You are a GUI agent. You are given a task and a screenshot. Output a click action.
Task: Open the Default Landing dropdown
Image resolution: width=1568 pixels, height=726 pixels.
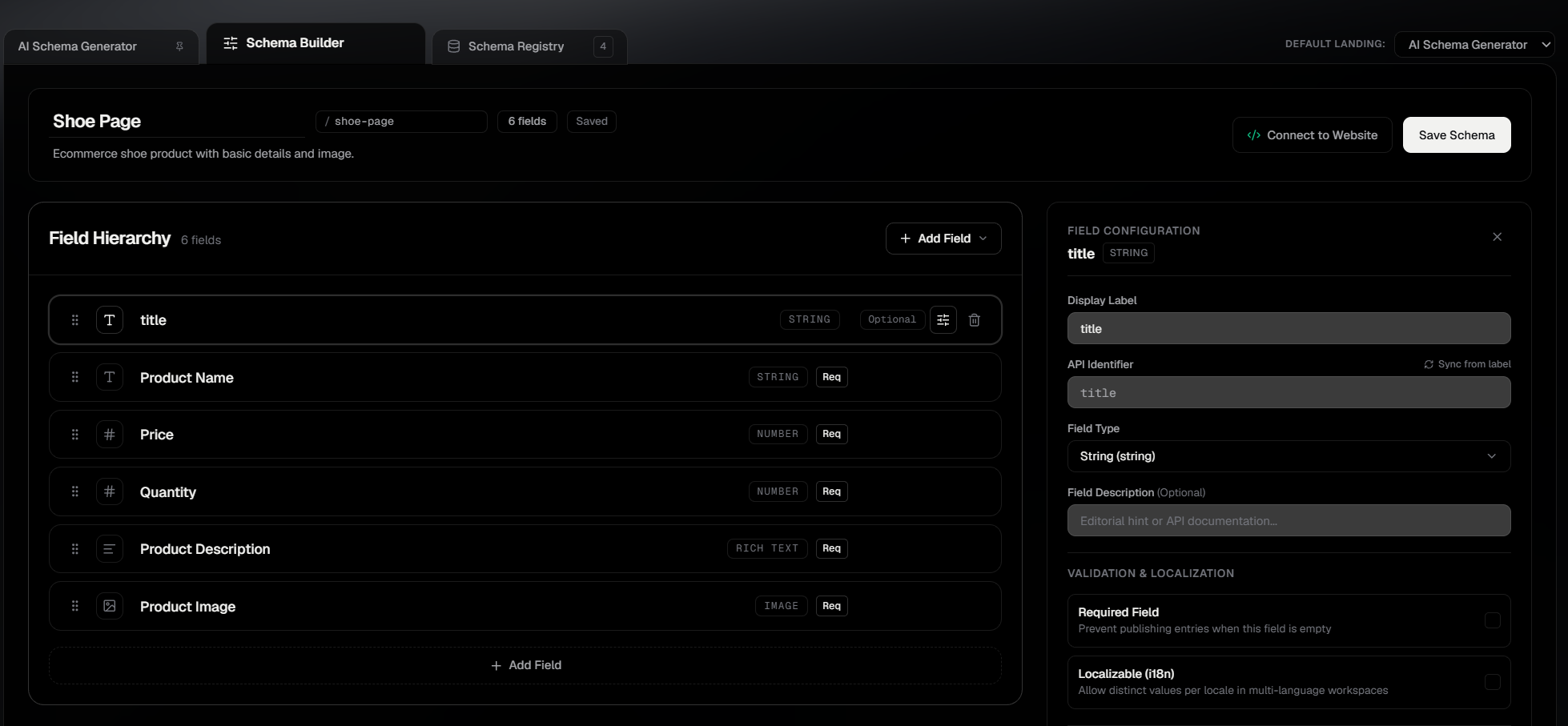click(1474, 45)
